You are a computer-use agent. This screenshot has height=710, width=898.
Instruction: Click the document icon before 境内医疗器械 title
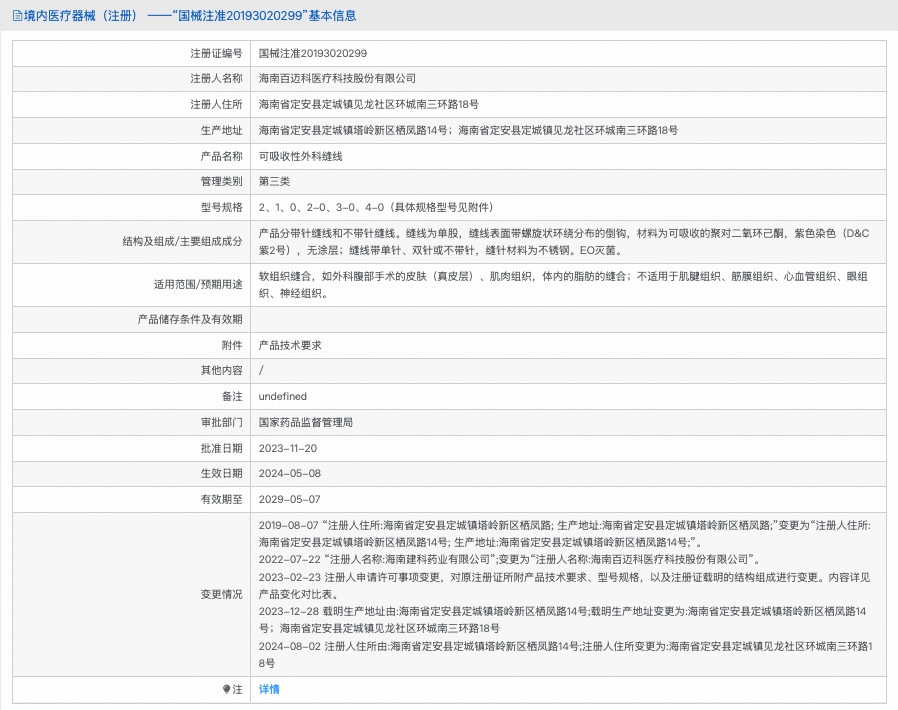coord(14,16)
